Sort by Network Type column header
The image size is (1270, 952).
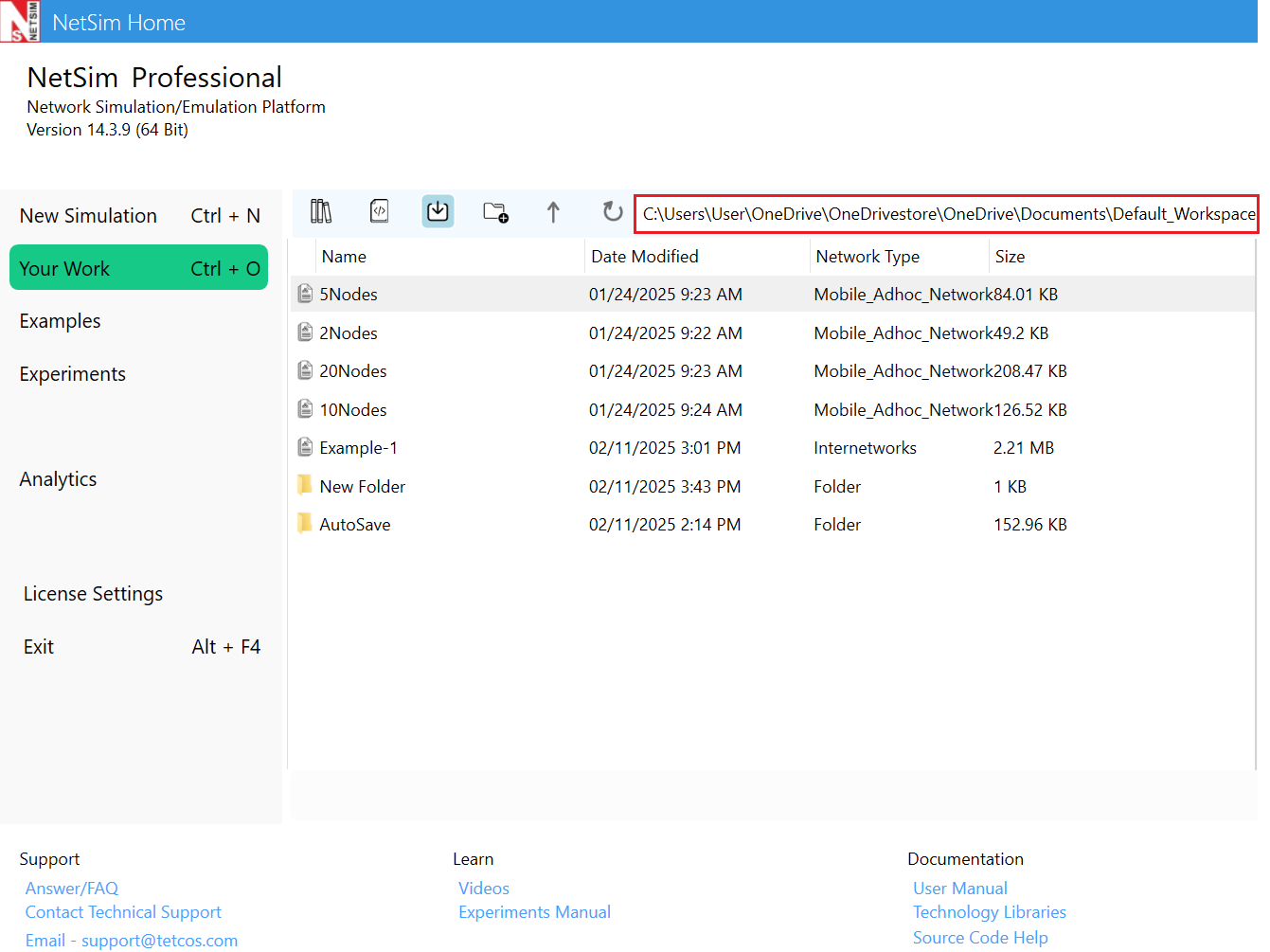tap(868, 257)
